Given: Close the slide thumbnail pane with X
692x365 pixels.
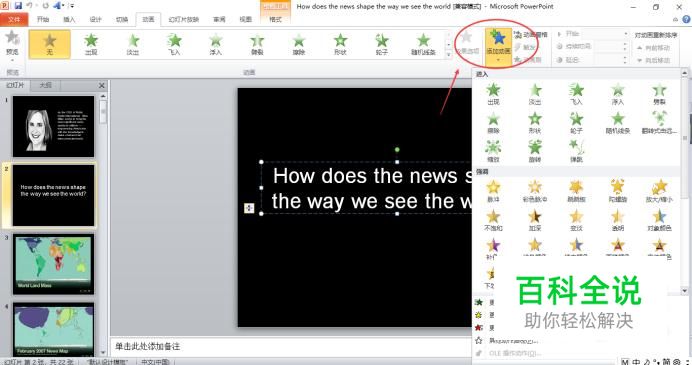Looking at the screenshot, I should (102, 86).
